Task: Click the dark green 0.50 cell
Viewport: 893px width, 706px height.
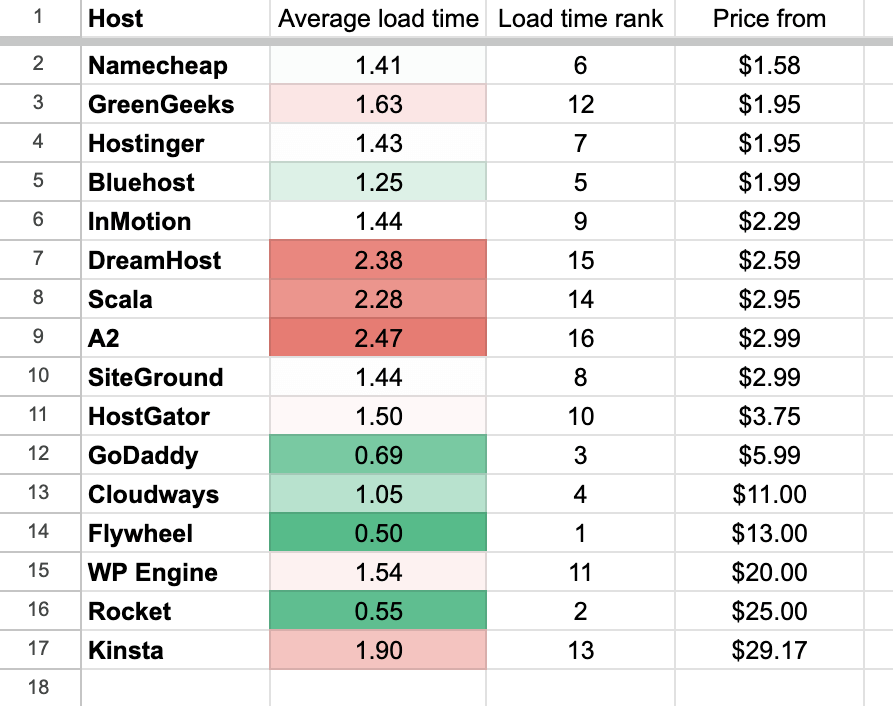Action: click(378, 534)
